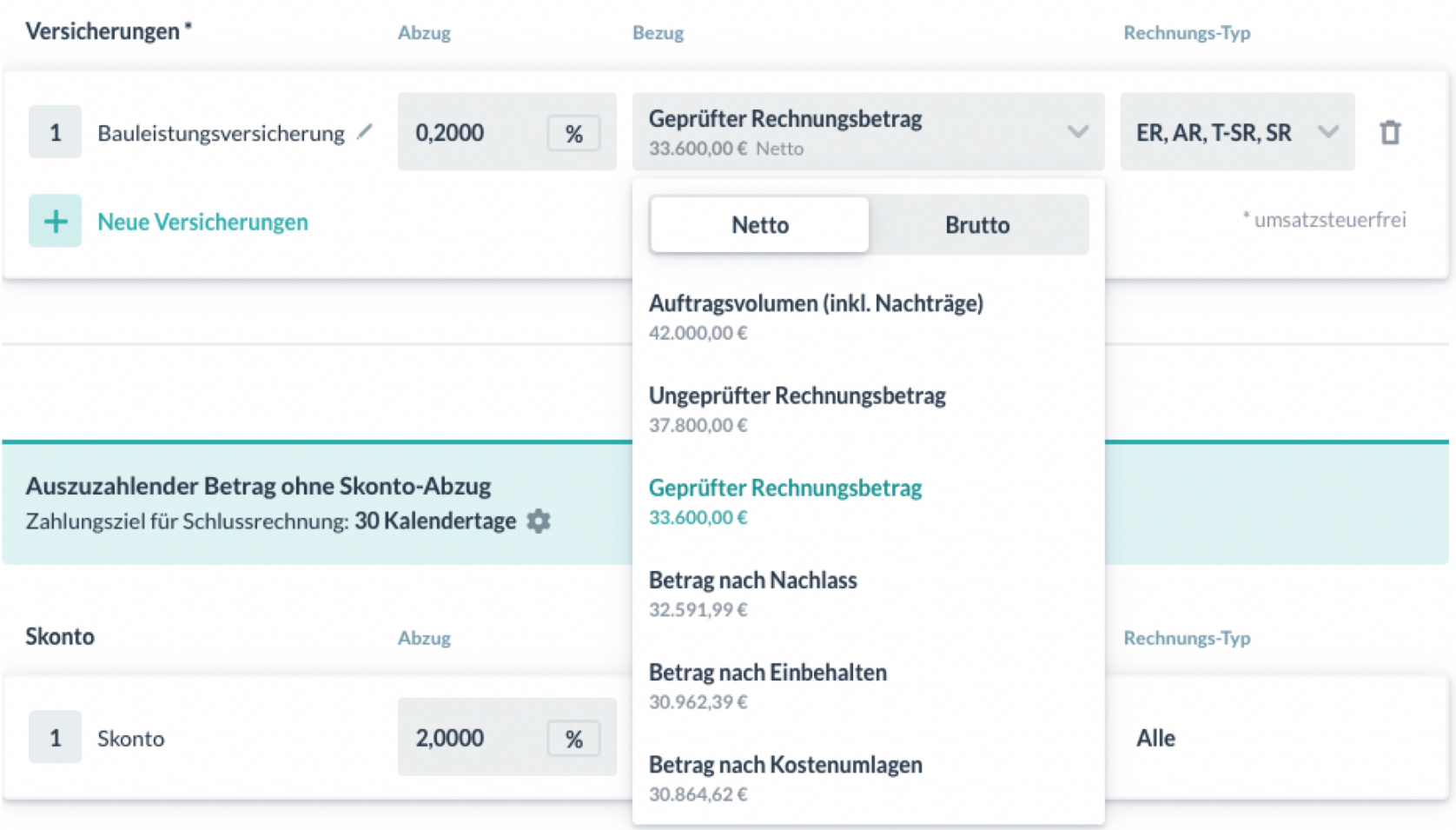Select Auftragsvolumen (inkl. Nachträge) option
This screenshot has width=1456, height=830.
[816, 315]
